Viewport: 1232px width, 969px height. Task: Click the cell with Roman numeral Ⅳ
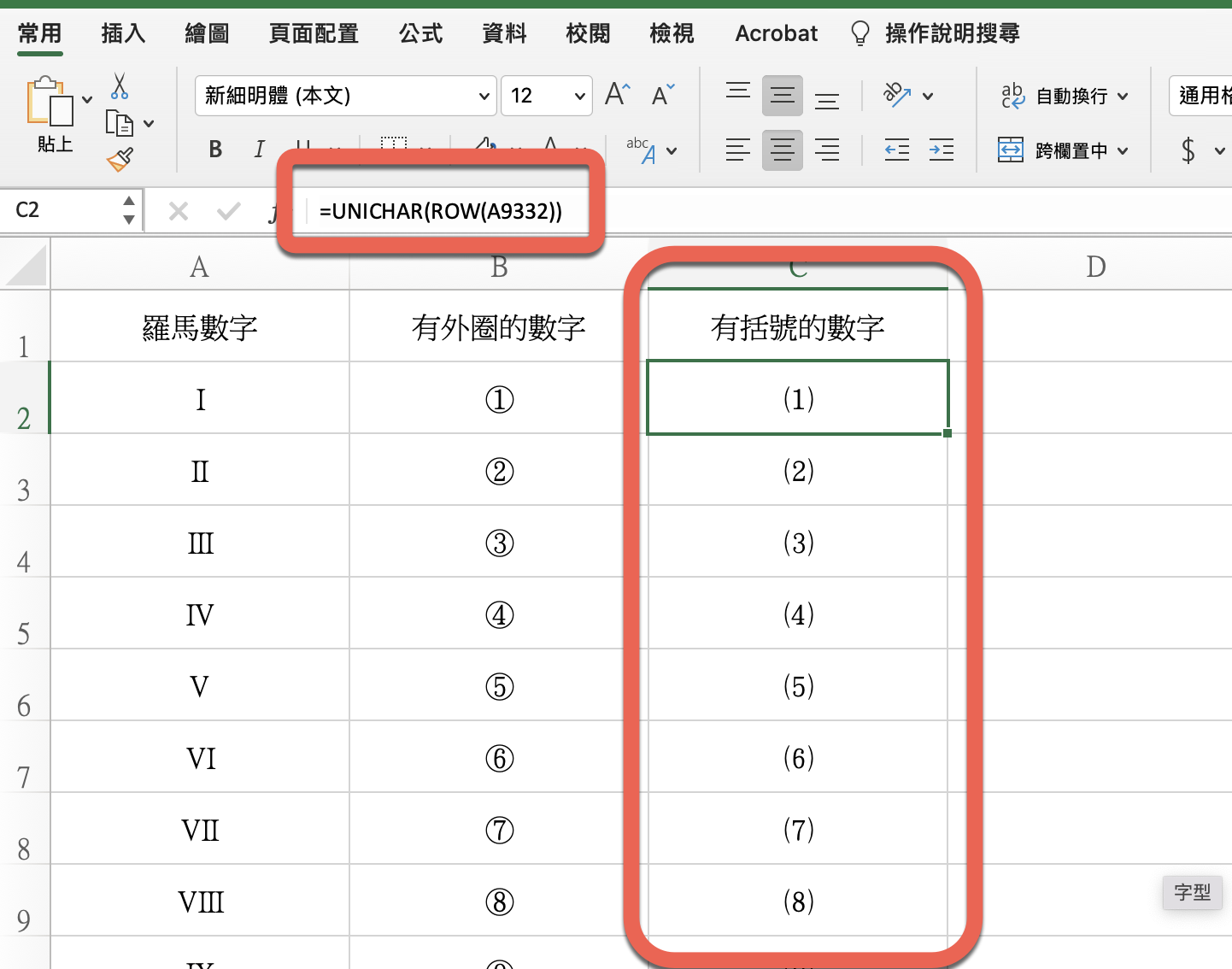coord(200,614)
